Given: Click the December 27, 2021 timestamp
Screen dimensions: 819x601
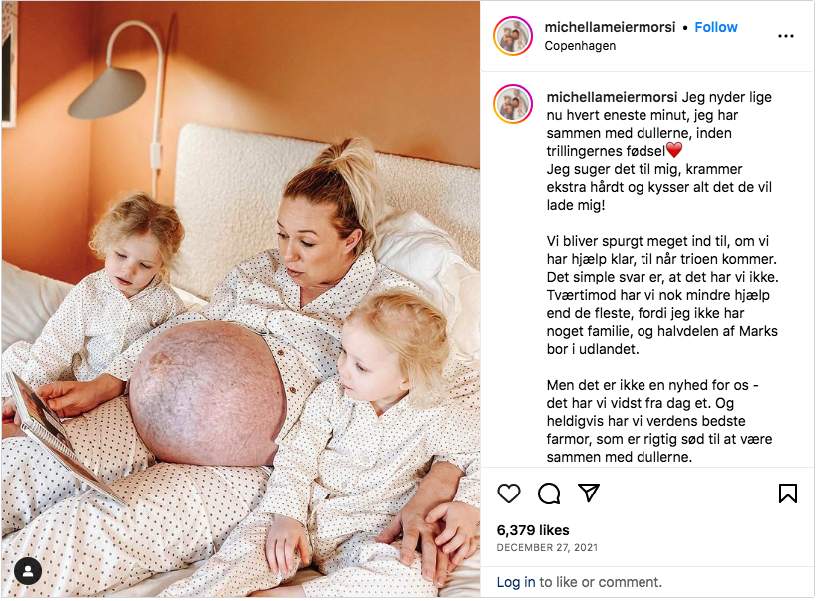Looking at the screenshot, I should (x=547, y=547).
